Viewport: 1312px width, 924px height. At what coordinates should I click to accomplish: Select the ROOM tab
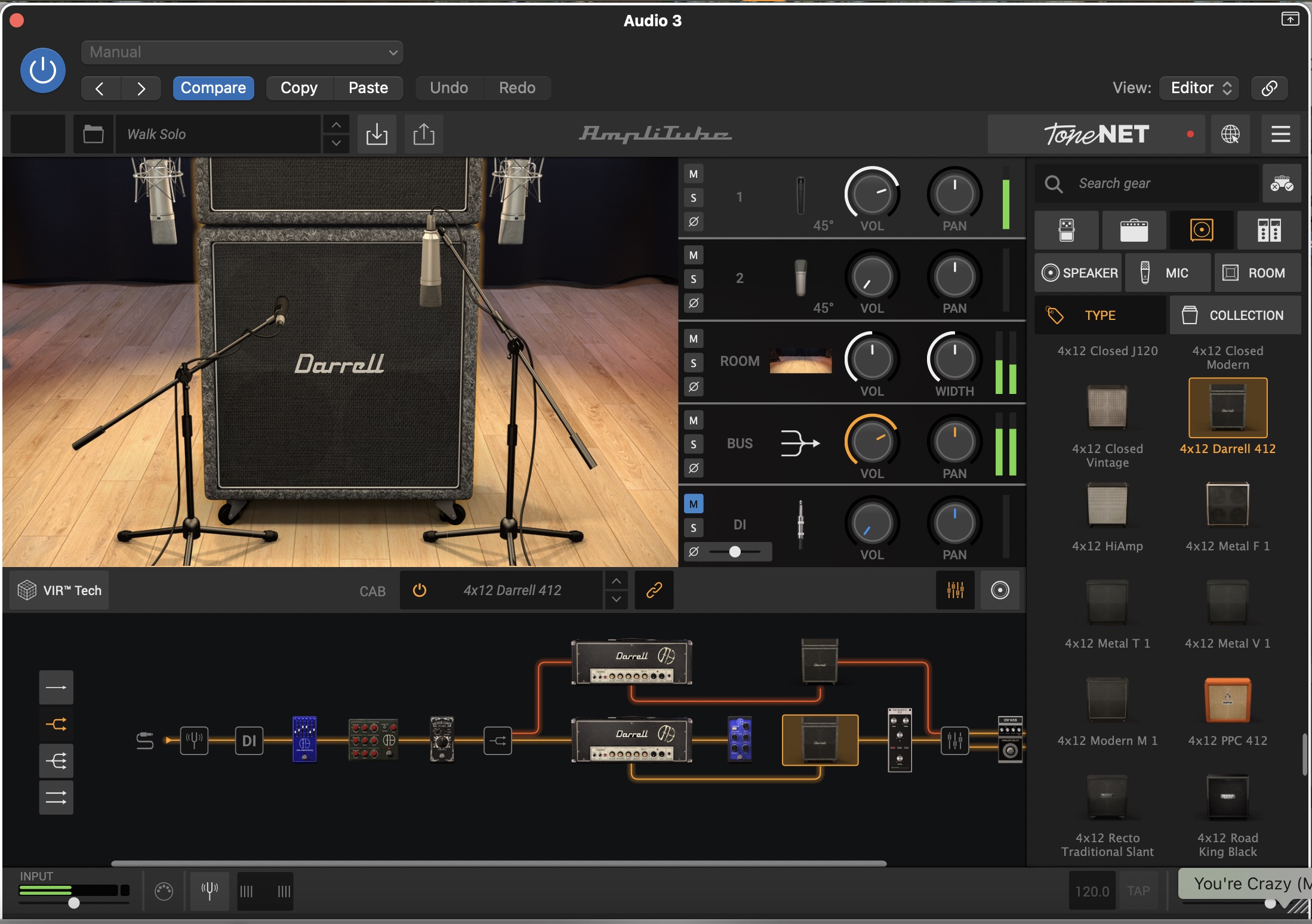(x=1258, y=273)
